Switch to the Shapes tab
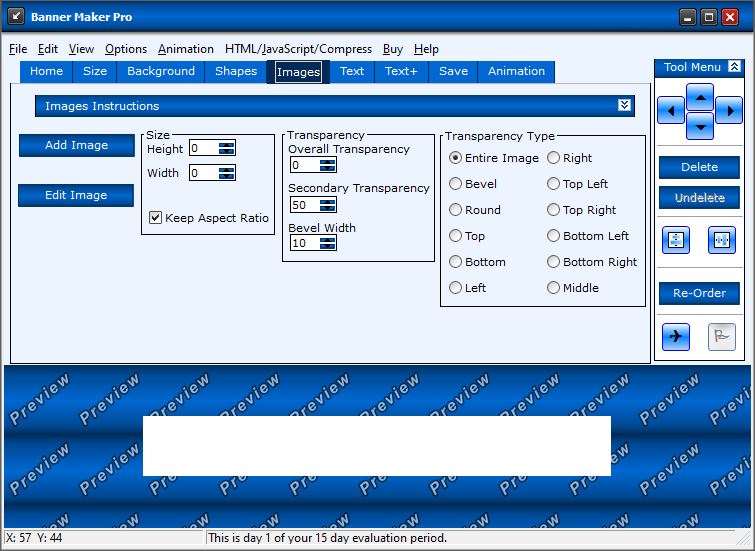Image resolution: width=755 pixels, height=551 pixels. tap(236, 71)
